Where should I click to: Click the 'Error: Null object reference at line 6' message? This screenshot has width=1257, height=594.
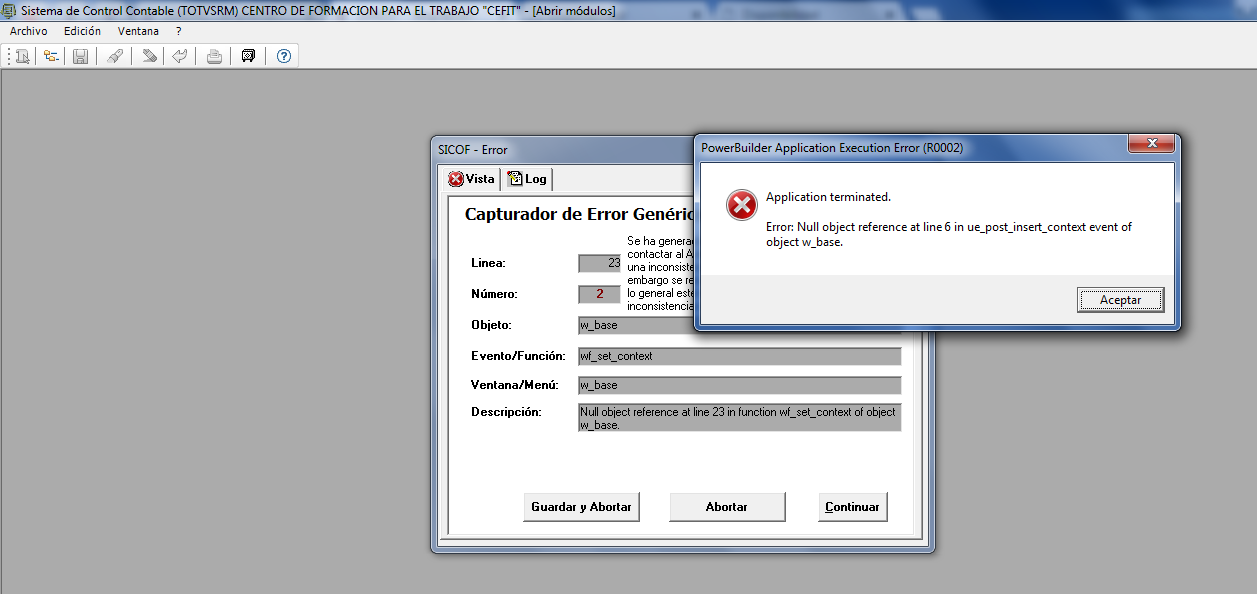(x=948, y=234)
